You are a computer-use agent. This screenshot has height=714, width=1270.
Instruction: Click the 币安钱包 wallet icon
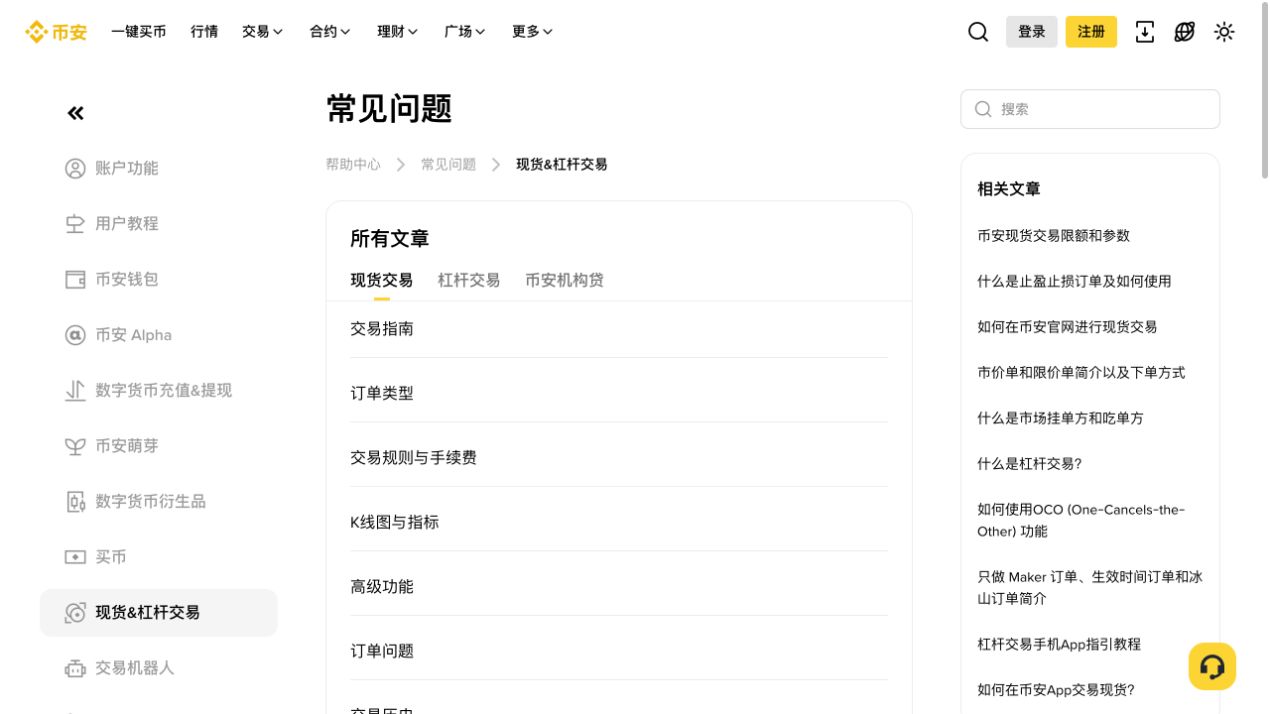[x=75, y=279]
